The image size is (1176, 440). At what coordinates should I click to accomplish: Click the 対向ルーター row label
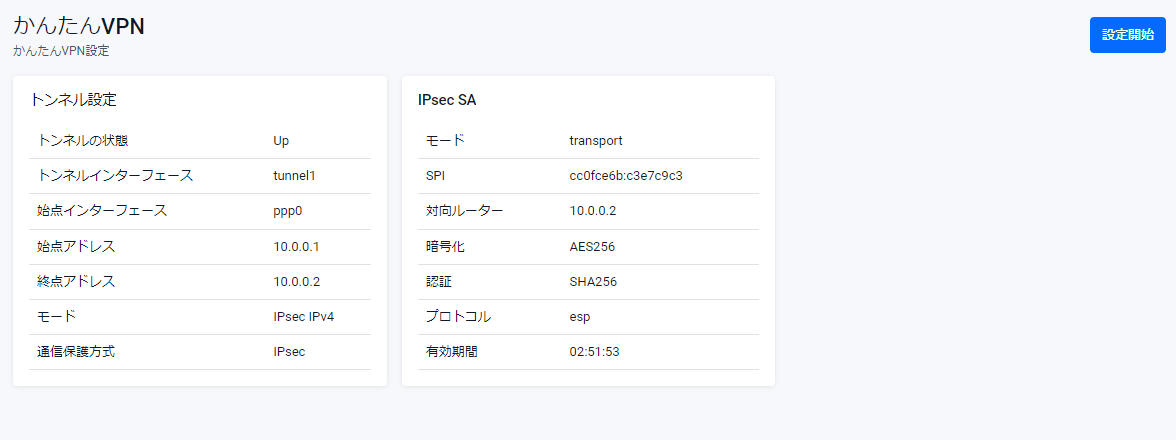point(465,211)
